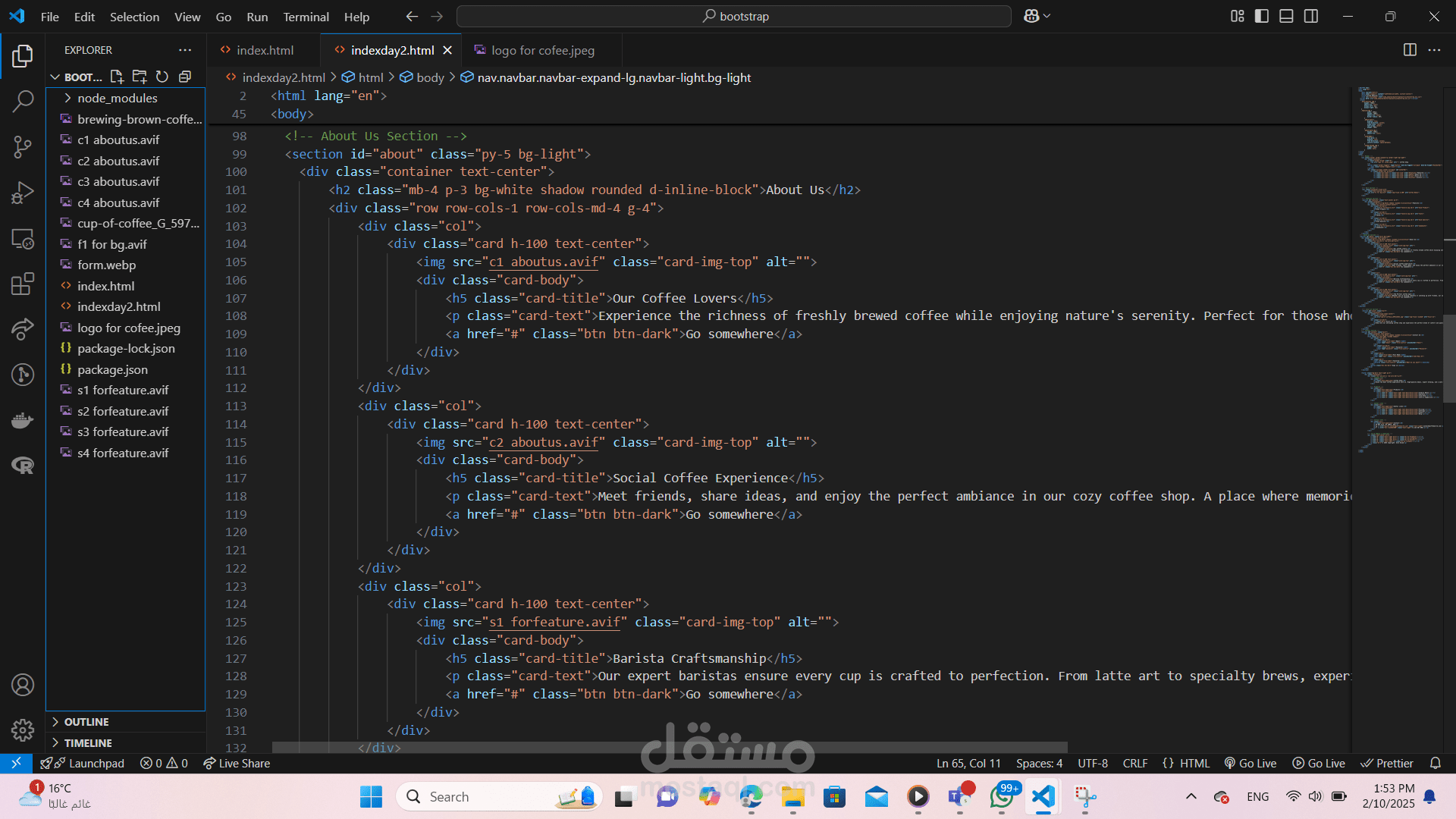Click Prettier in the status bar

pyautogui.click(x=1387, y=764)
